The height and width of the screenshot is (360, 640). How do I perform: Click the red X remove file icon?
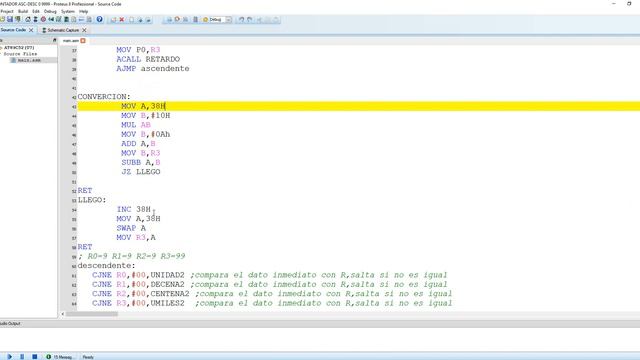(x=122, y=20)
